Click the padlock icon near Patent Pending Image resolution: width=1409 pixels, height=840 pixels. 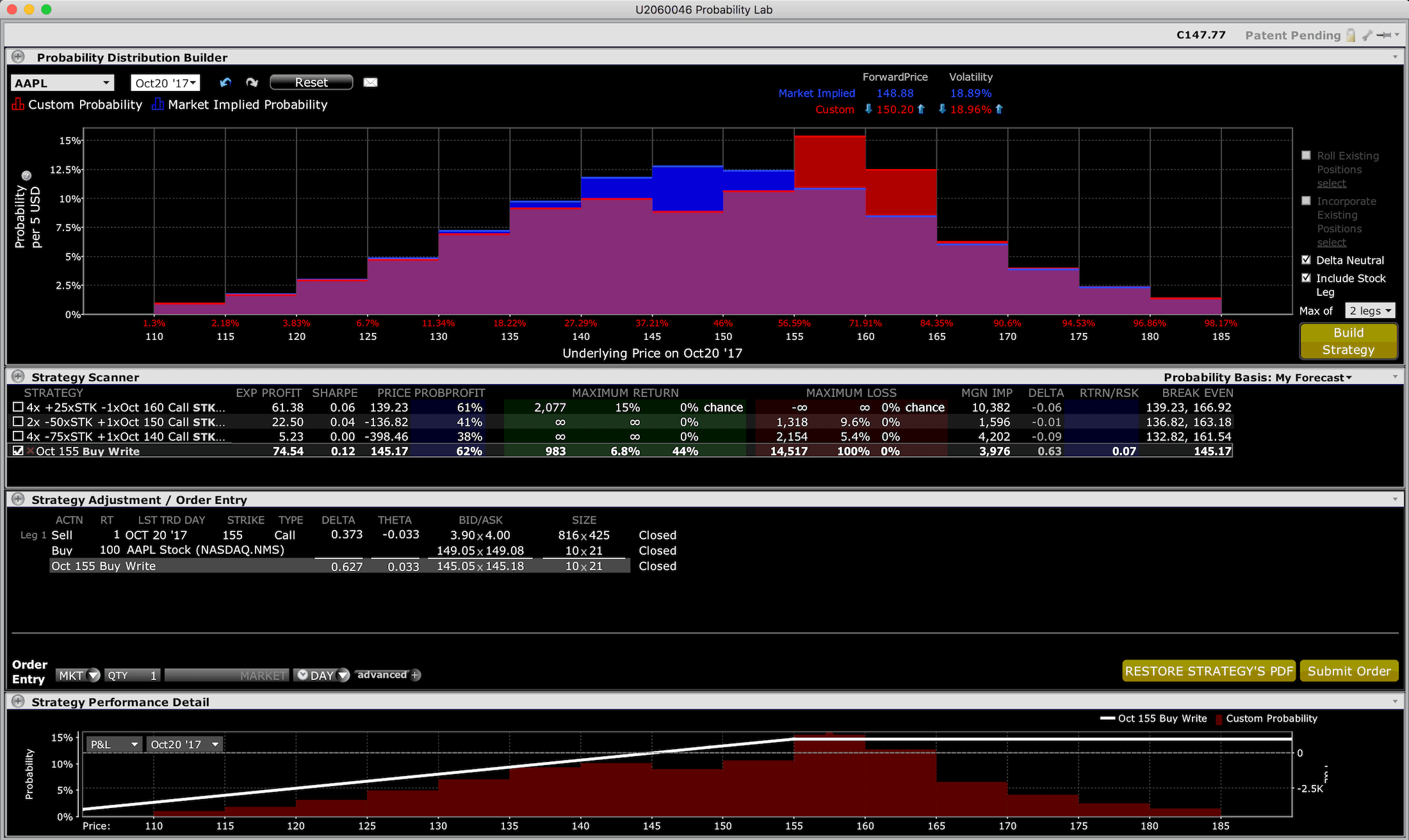click(1351, 35)
